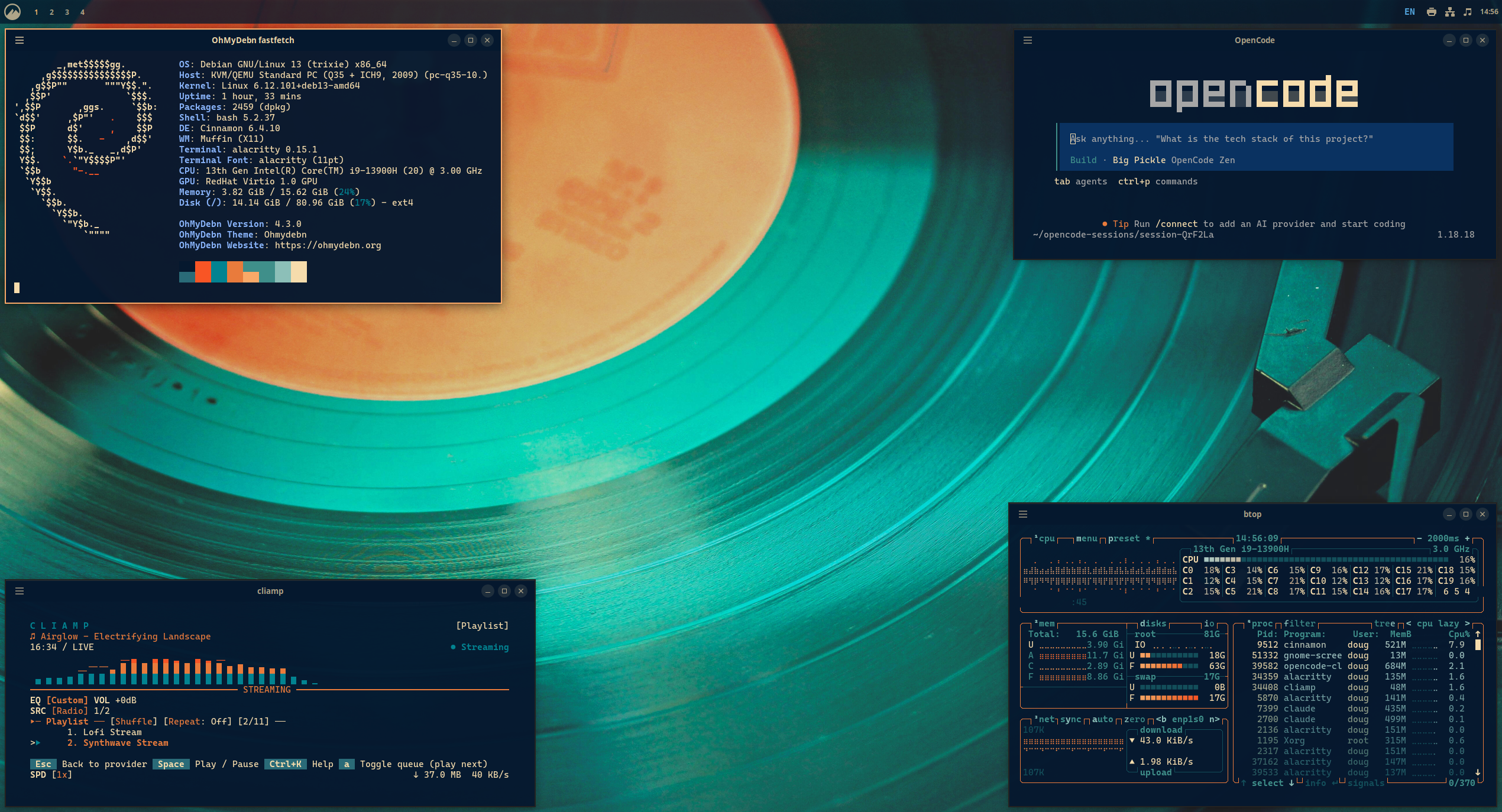Click the down arrow at bottom of btop process scrollbar

click(1478, 772)
